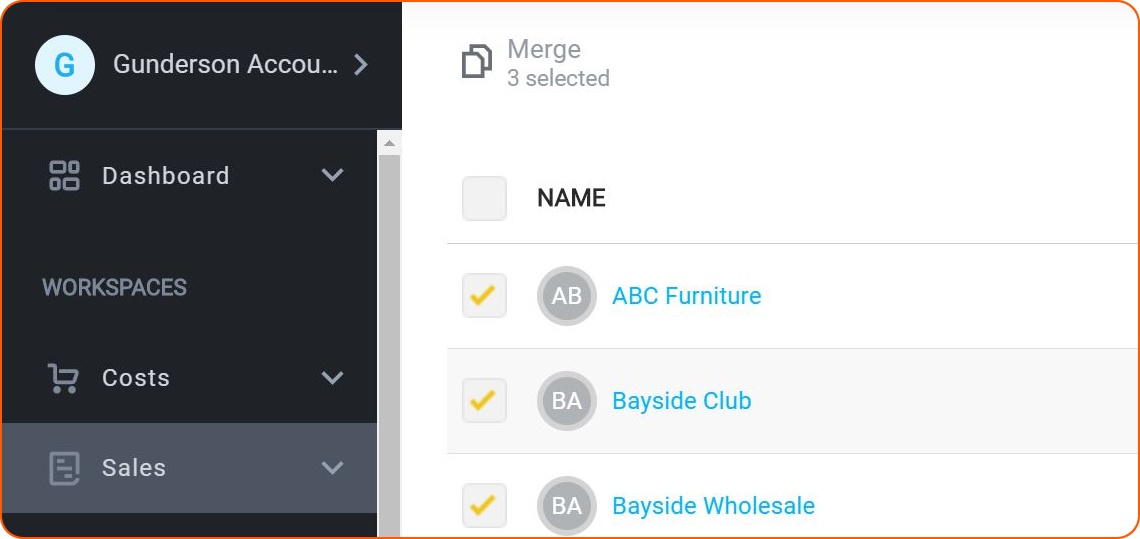Expand the Costs section chevron
The height and width of the screenshot is (539, 1140).
coord(332,378)
